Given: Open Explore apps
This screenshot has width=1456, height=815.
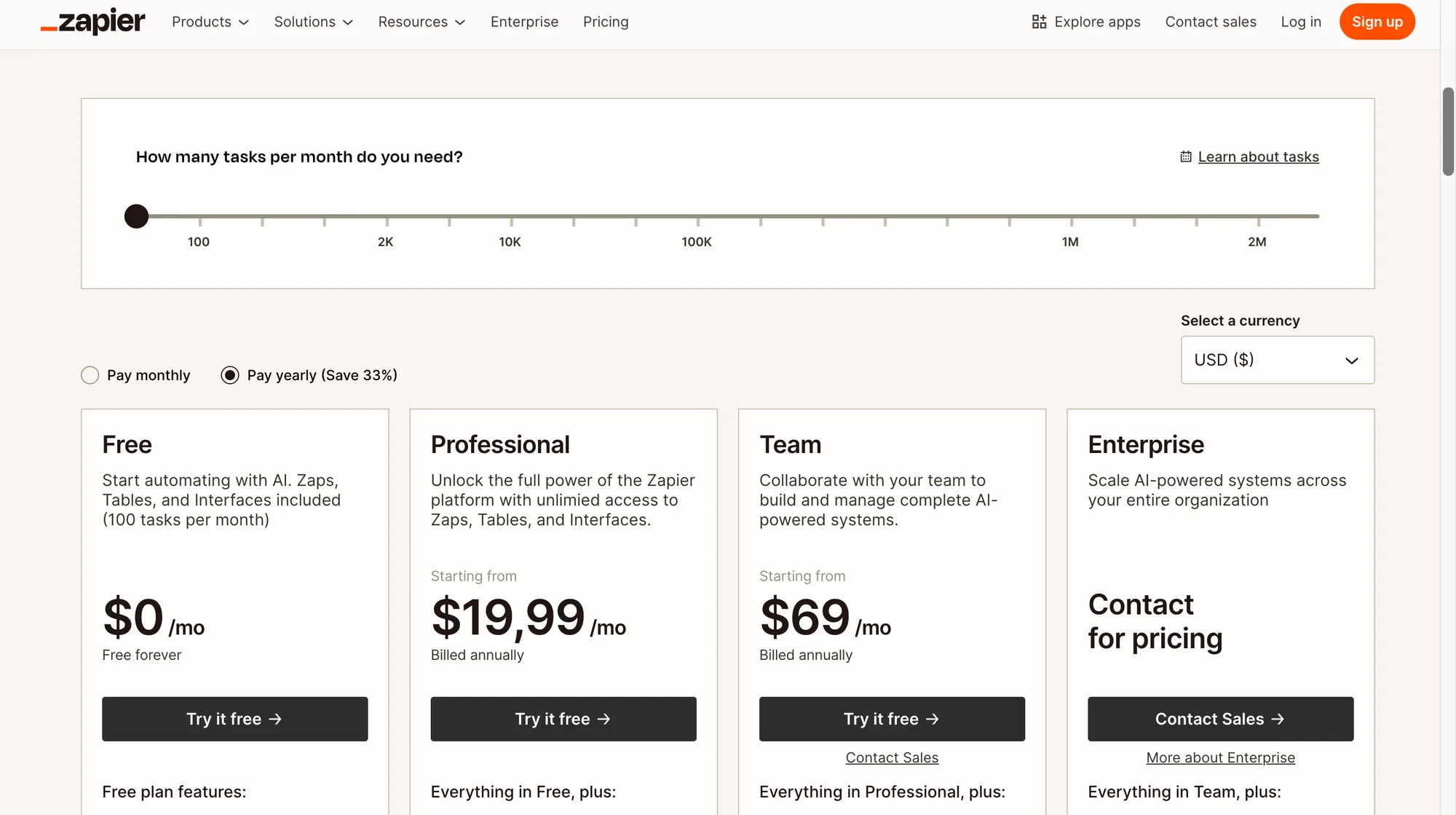Looking at the screenshot, I should point(1086,22).
